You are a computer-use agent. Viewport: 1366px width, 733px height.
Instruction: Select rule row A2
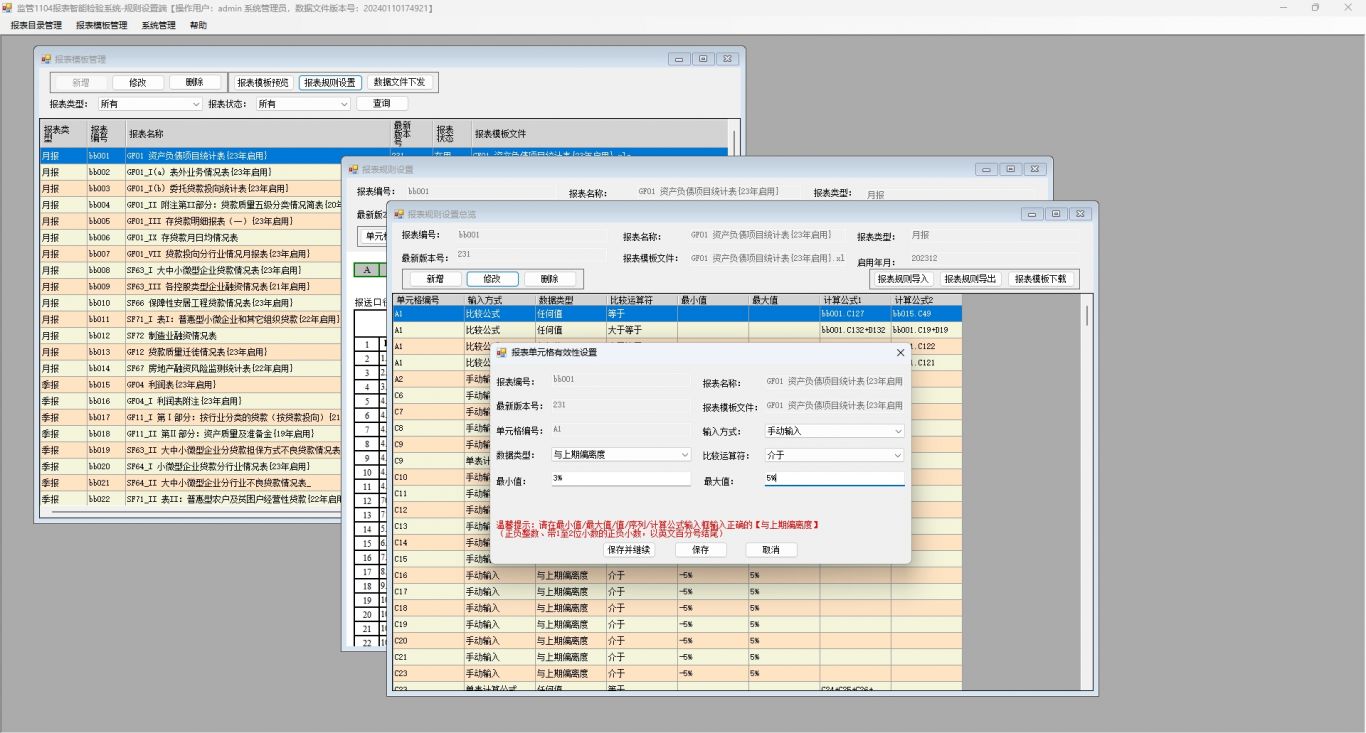(x=441, y=379)
